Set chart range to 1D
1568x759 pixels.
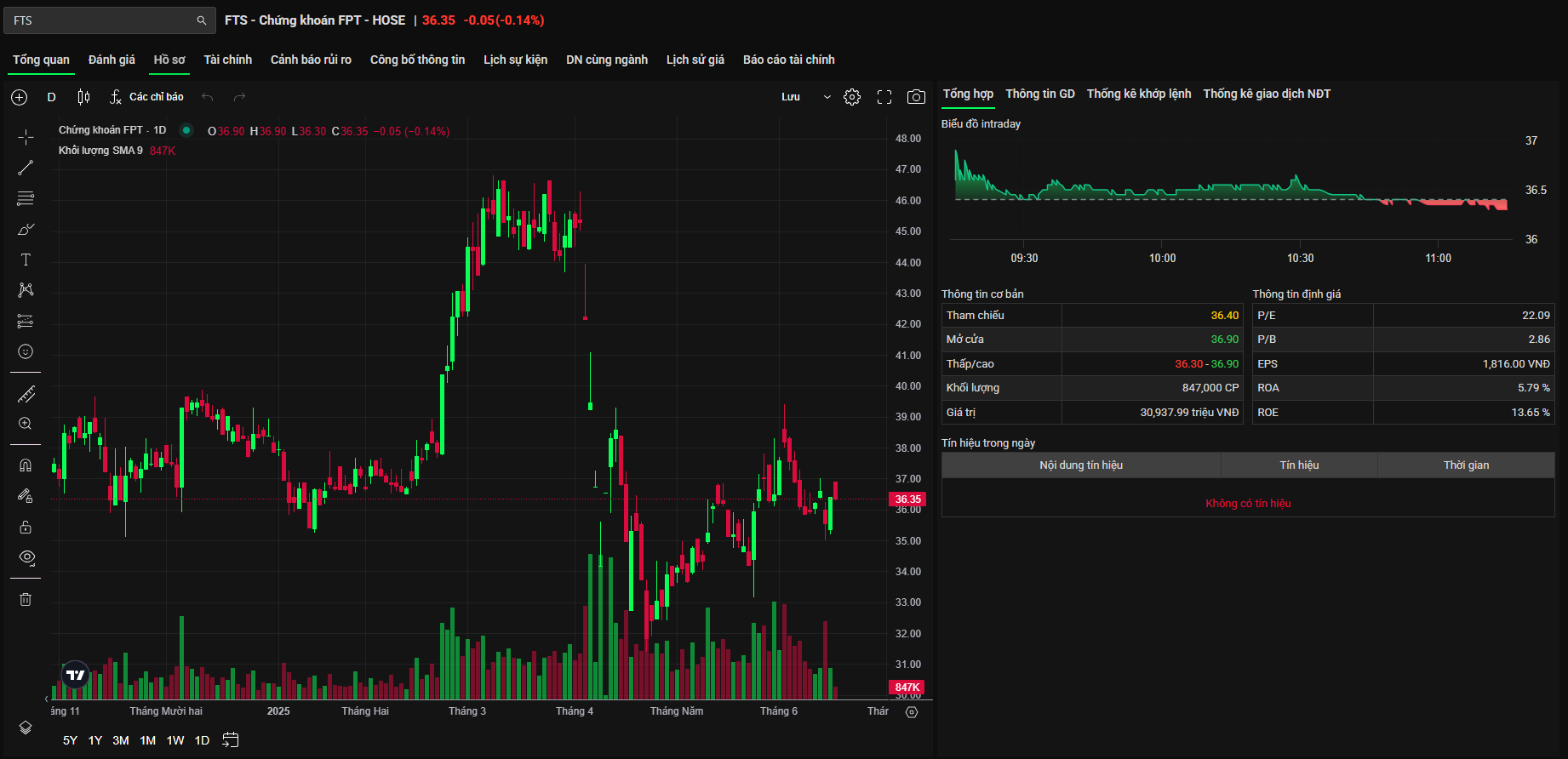click(202, 740)
